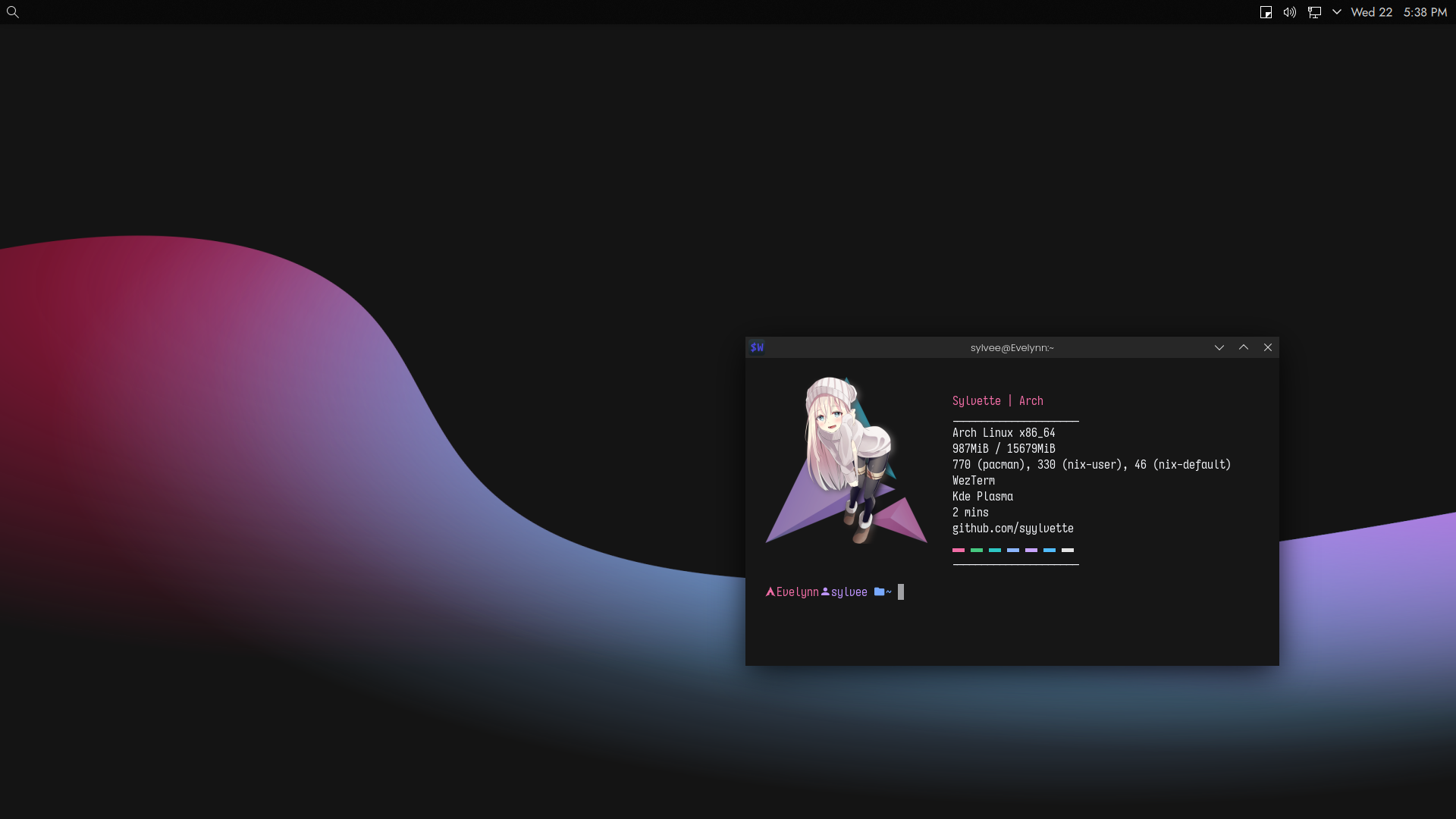Click the github.com/syylvette link text

point(1012,529)
